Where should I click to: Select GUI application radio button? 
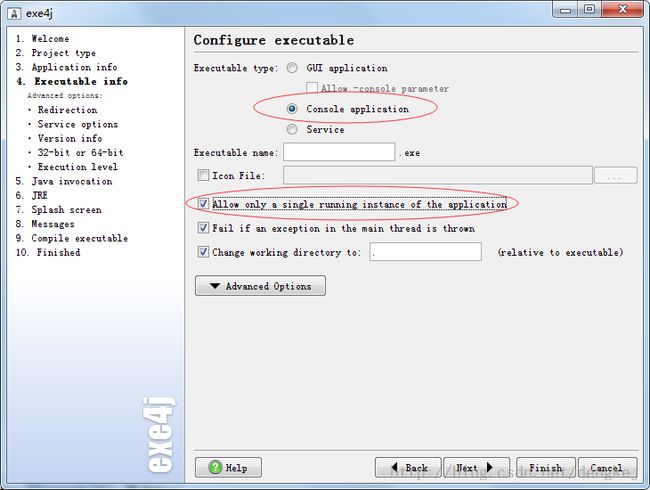point(292,68)
